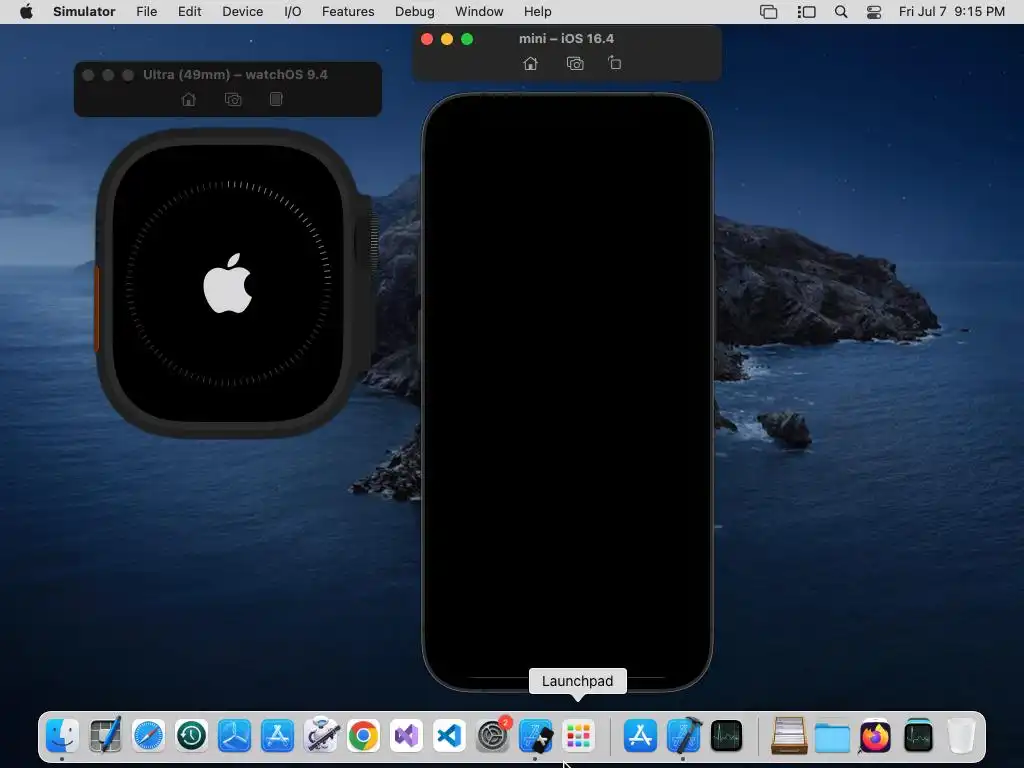Screen dimensions: 1024x768
Task: Open Time Machine from the Dock
Action: click(x=191, y=736)
